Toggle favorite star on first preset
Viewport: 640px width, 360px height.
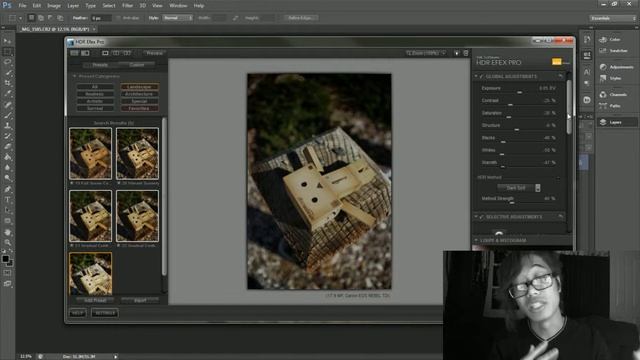click(72, 183)
